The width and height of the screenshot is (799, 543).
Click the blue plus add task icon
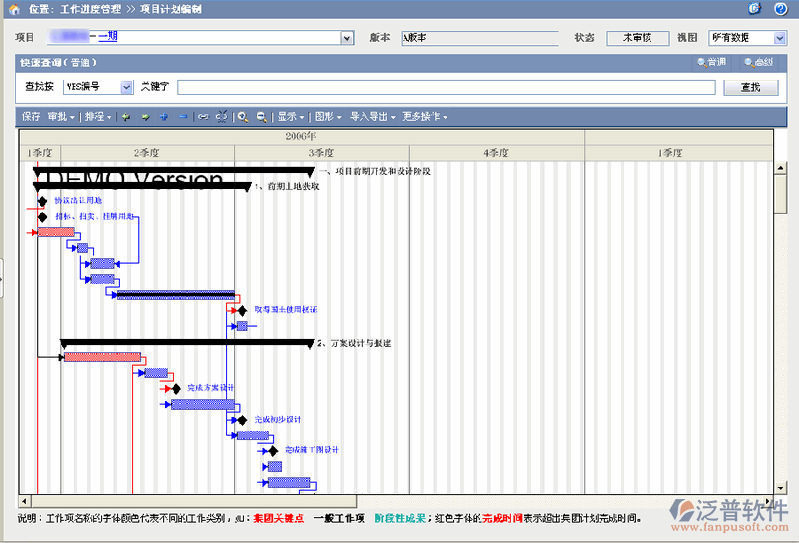pyautogui.click(x=164, y=117)
